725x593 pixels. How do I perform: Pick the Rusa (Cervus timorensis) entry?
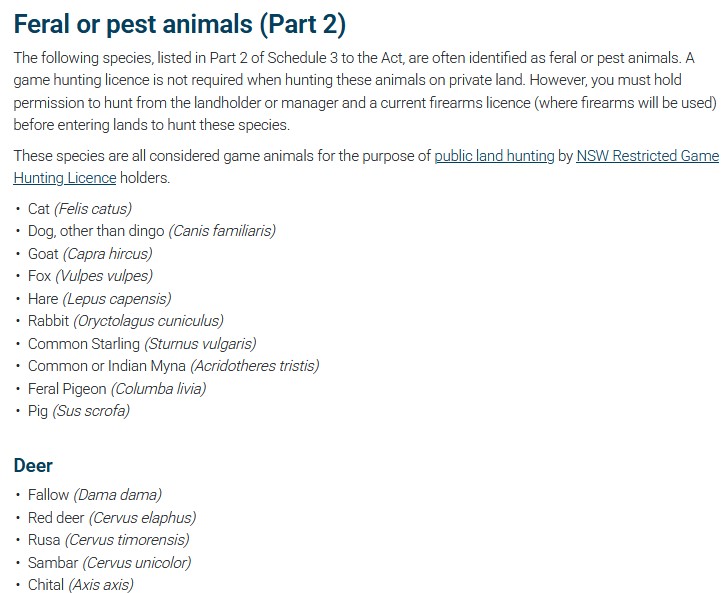click(x=108, y=540)
